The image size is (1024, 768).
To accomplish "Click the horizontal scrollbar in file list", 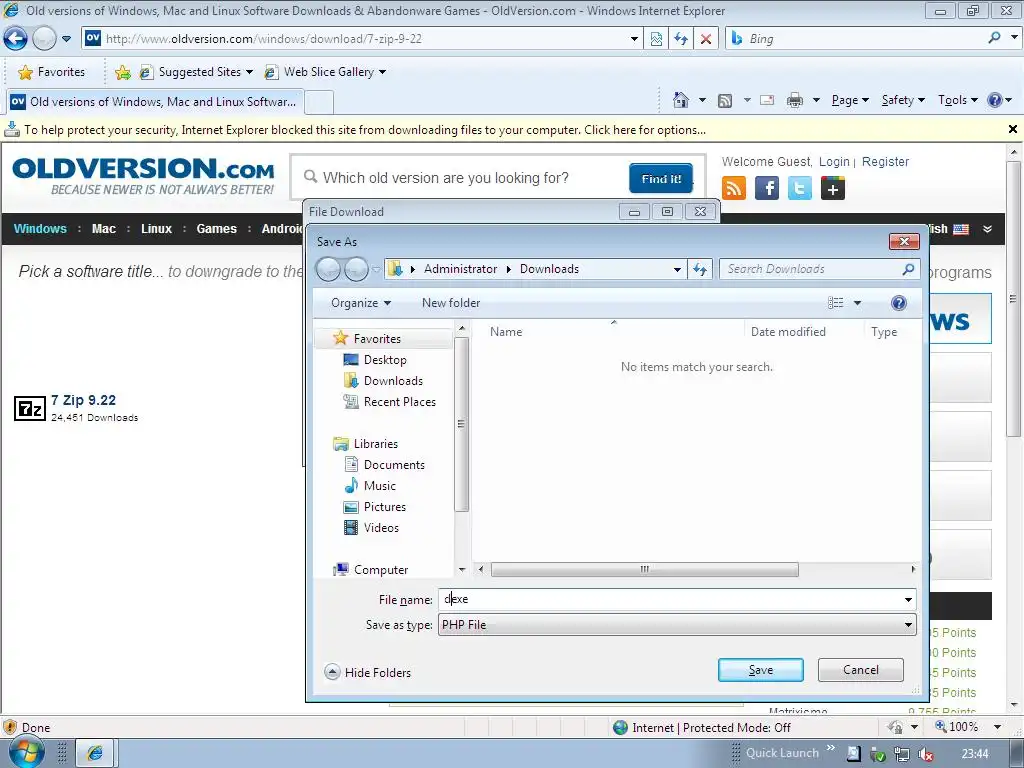I will [644, 569].
